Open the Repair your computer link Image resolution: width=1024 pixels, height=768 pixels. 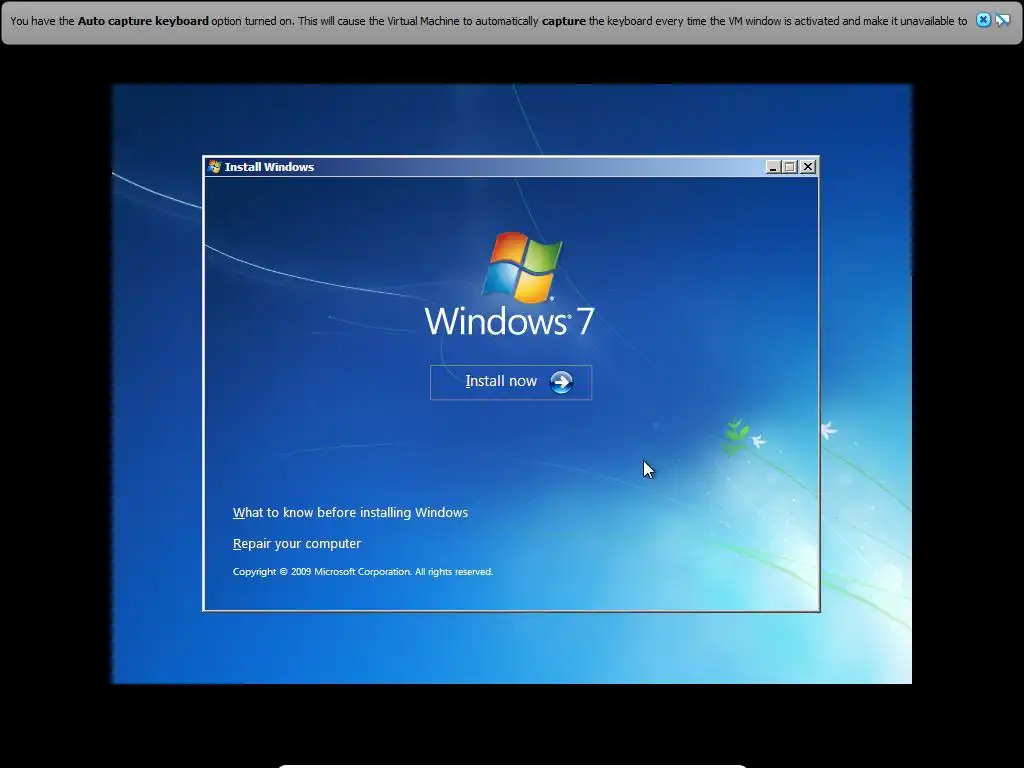(x=296, y=543)
